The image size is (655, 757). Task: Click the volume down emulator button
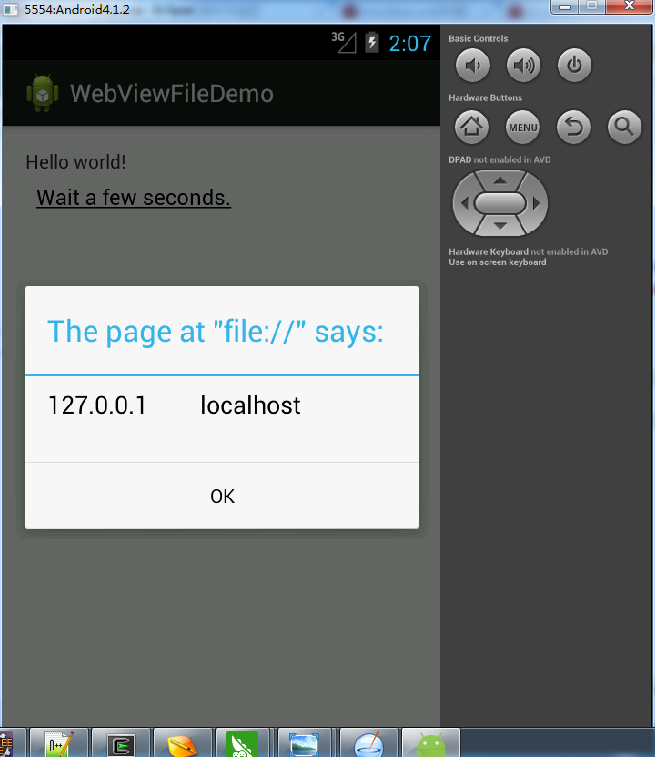pos(473,65)
